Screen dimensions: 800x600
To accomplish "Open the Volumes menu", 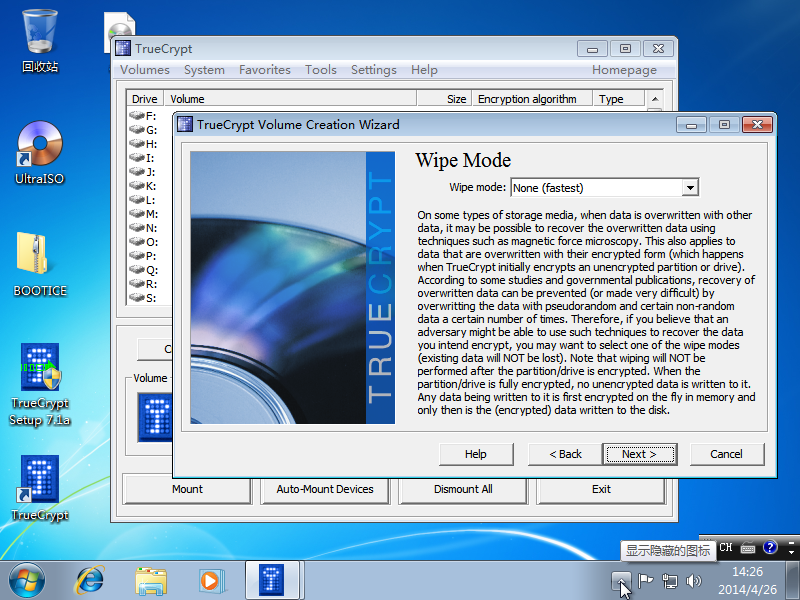I will tap(145, 70).
